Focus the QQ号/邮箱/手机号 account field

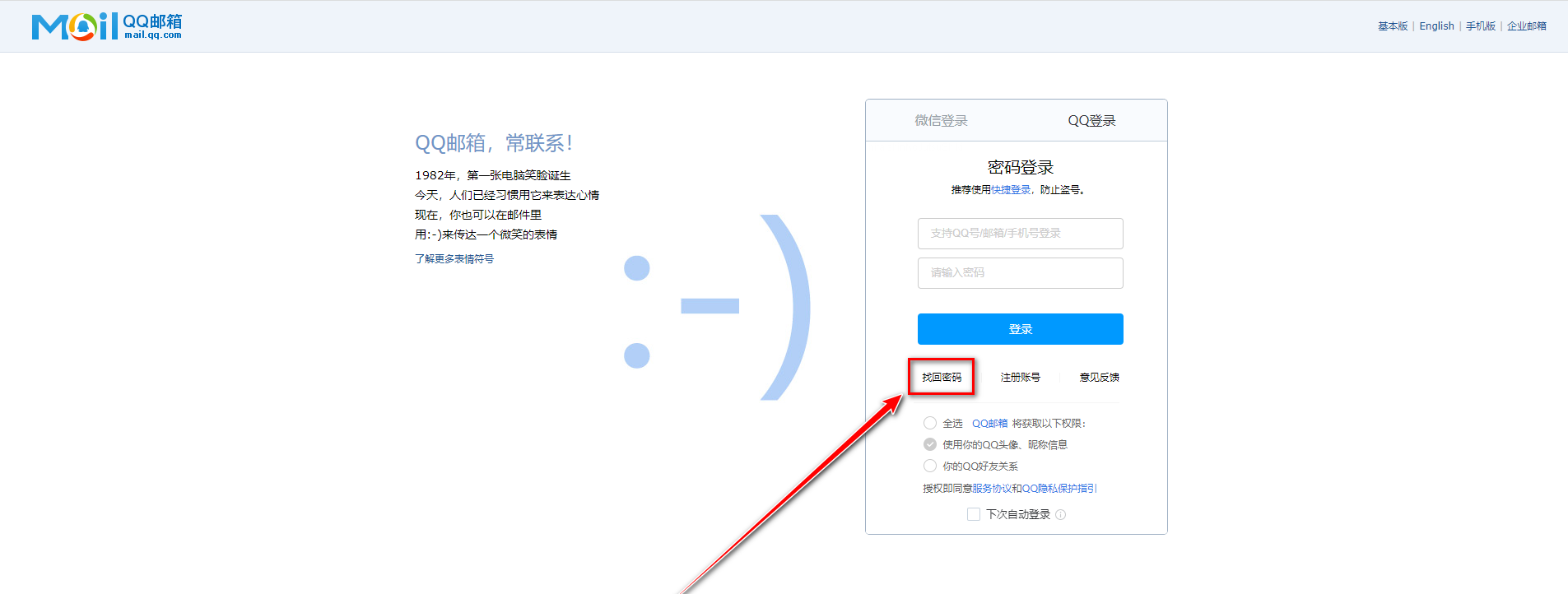[1020, 234]
